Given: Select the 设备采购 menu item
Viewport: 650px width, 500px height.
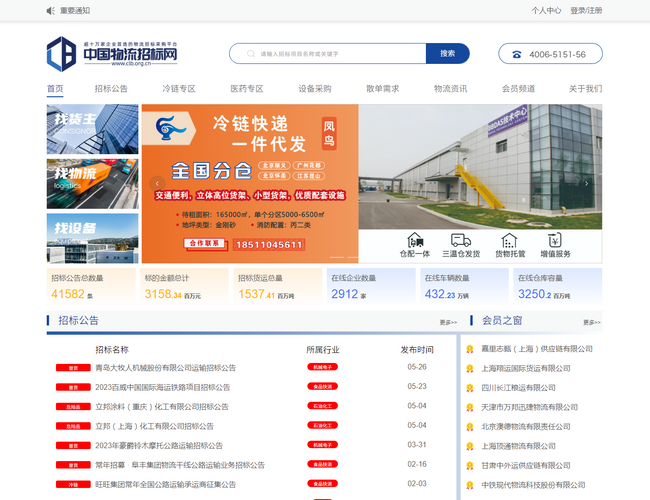Looking at the screenshot, I should pyautogui.click(x=314, y=88).
